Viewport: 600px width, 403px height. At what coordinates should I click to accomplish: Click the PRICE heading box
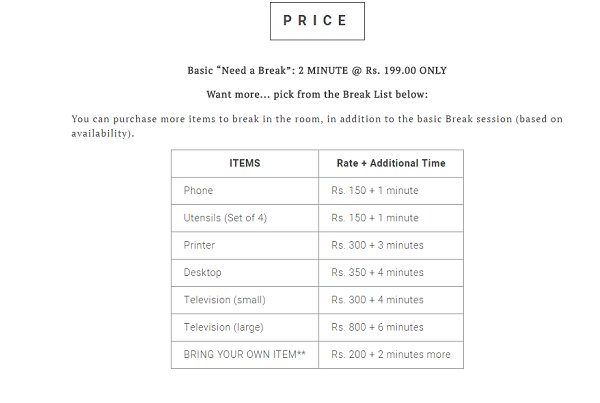click(317, 21)
